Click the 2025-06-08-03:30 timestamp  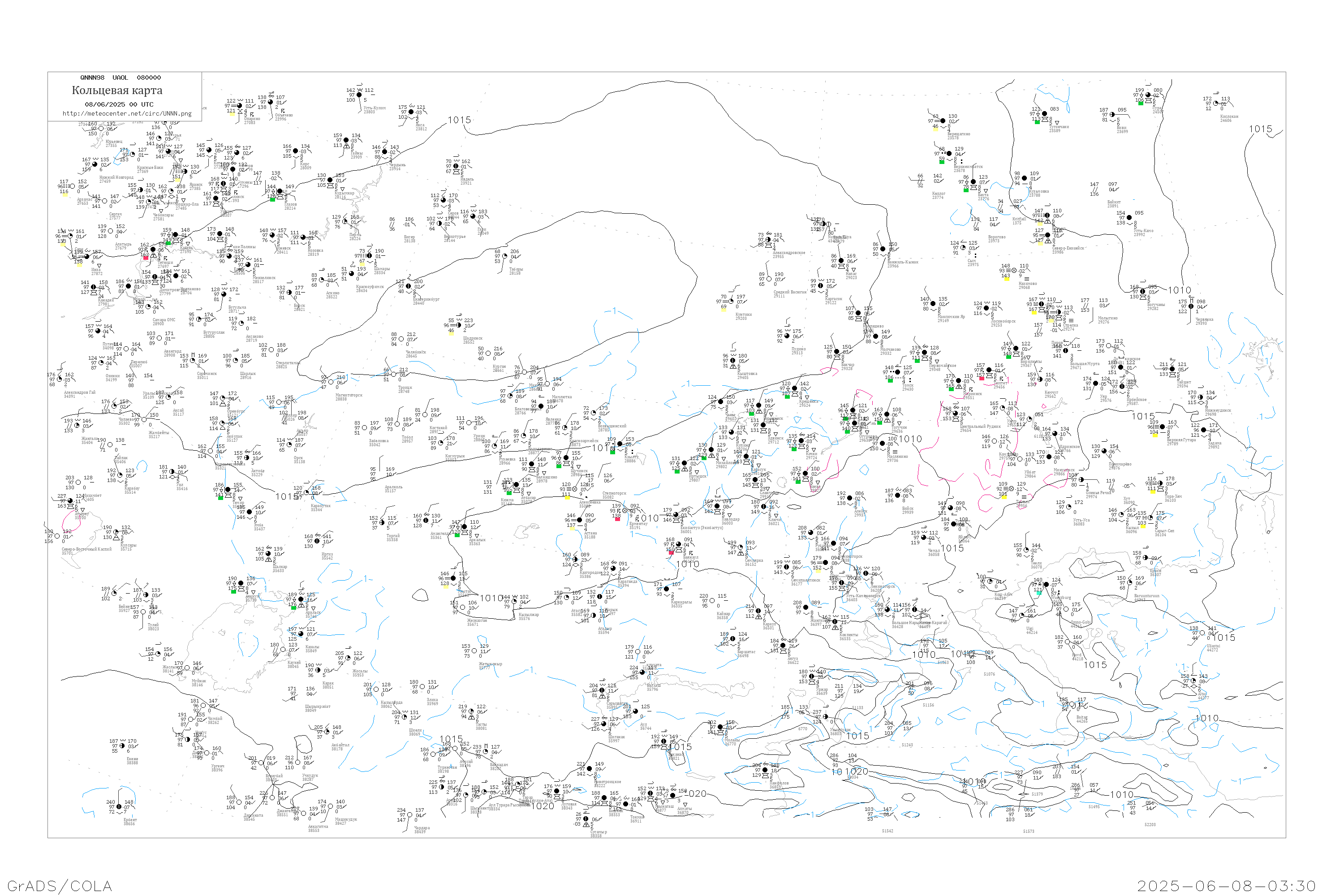pyautogui.click(x=1226, y=886)
